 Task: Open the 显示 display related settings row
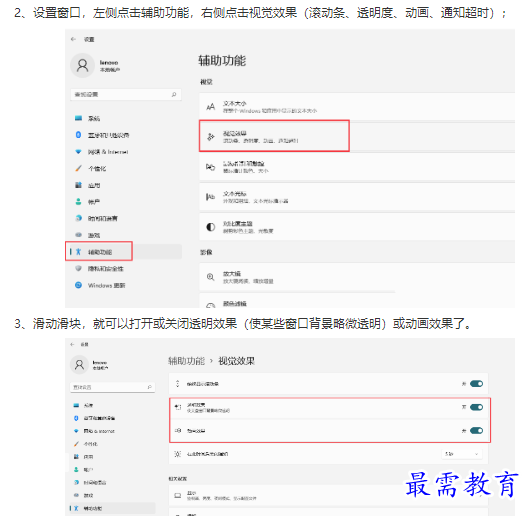click(328, 495)
